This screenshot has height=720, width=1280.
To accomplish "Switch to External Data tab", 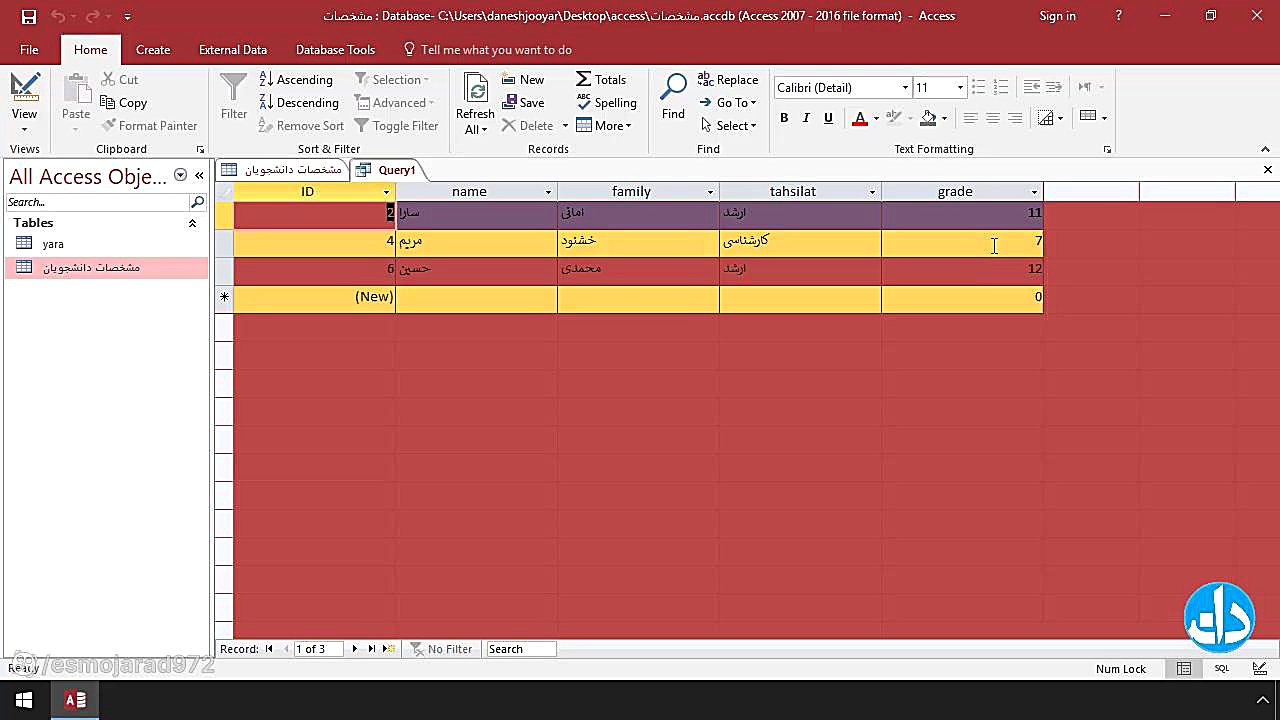I will pos(233,50).
